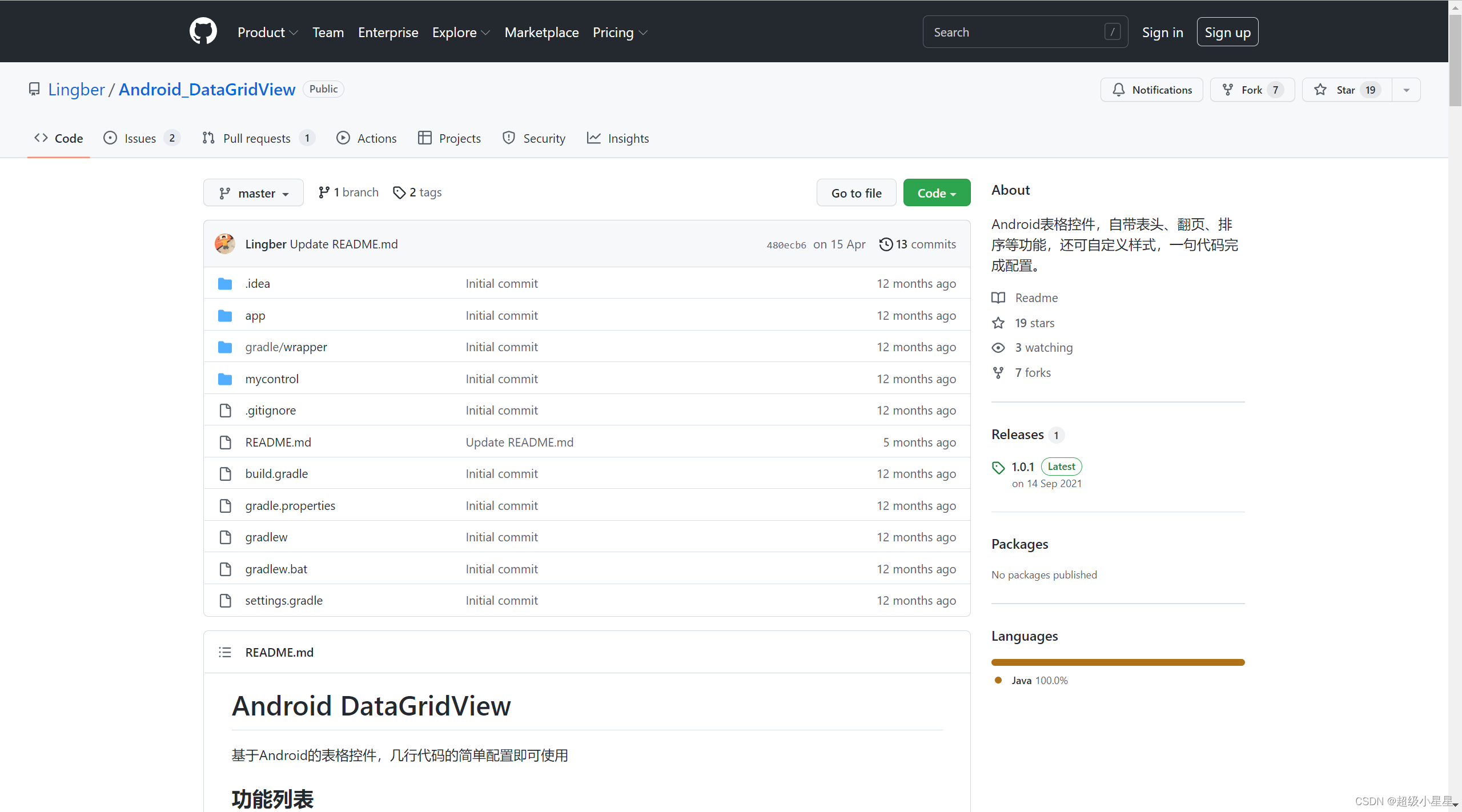Open README table of contents list icon
The image size is (1462, 812).
tap(225, 652)
